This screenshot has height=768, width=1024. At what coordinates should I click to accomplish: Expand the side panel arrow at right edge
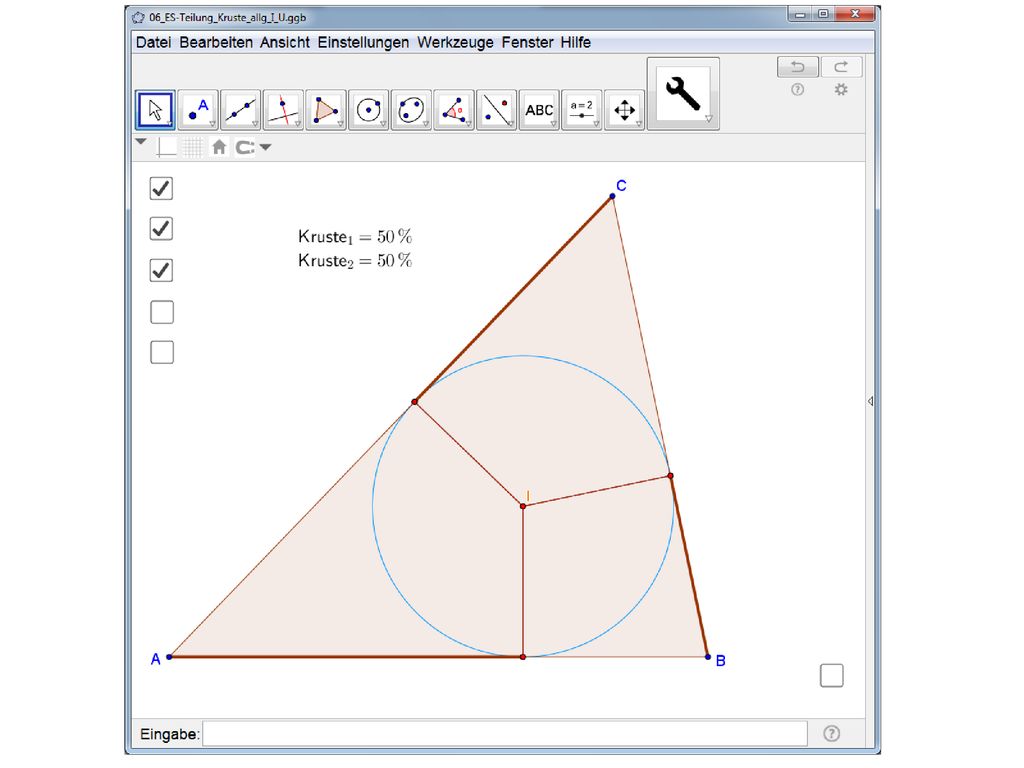(x=871, y=401)
